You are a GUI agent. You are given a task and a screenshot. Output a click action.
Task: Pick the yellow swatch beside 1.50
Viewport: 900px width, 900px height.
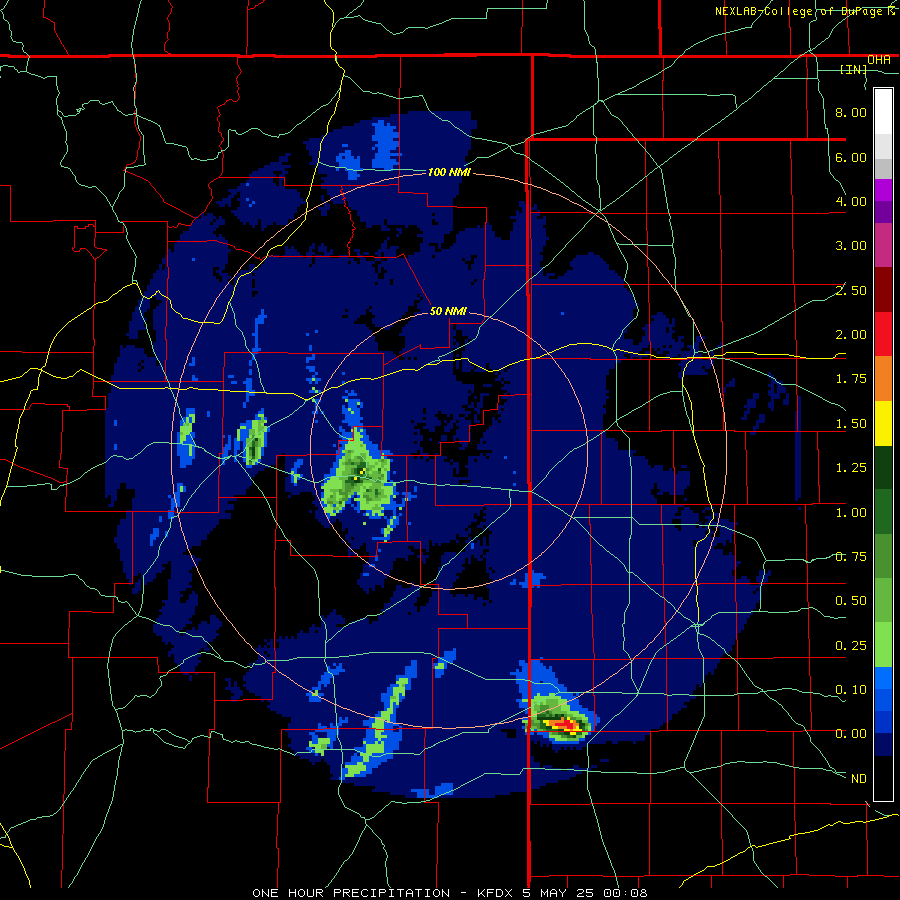click(x=883, y=423)
